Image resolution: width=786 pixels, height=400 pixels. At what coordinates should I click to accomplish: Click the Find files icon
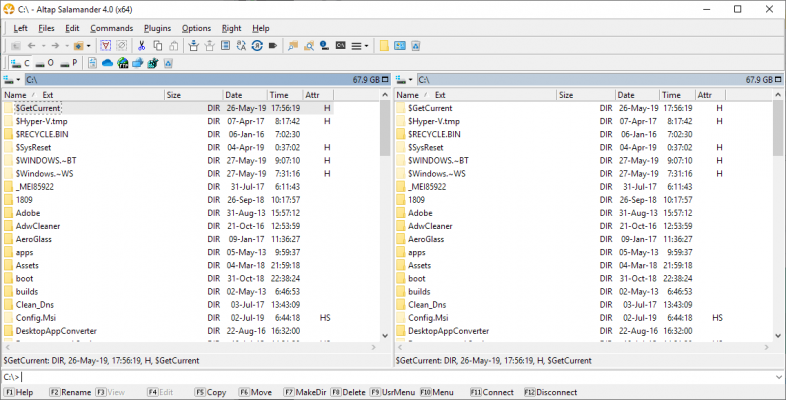[309, 46]
